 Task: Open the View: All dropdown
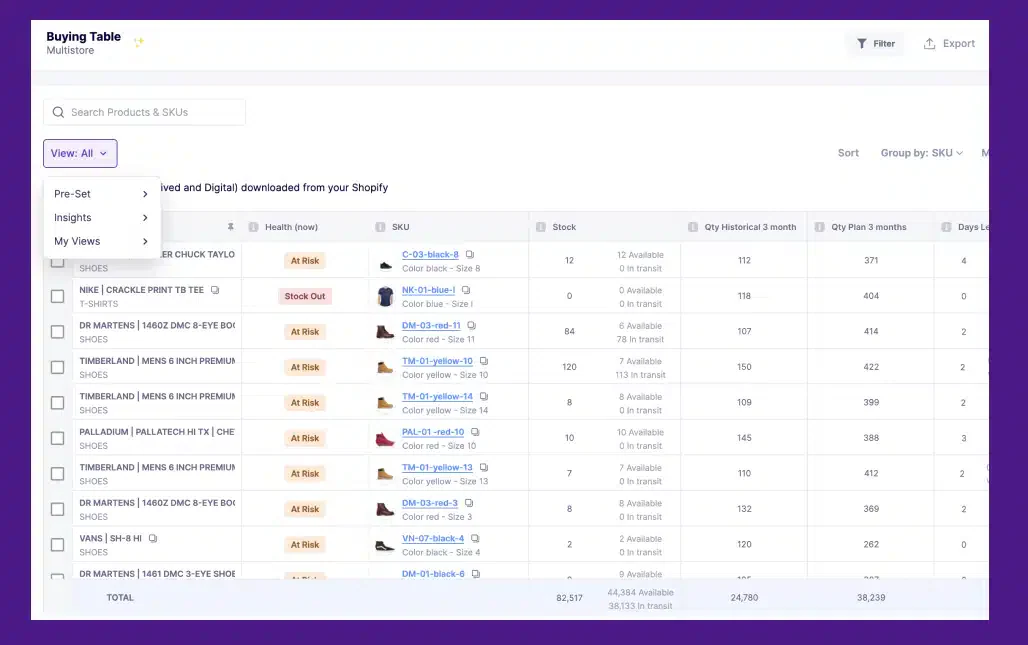[80, 153]
